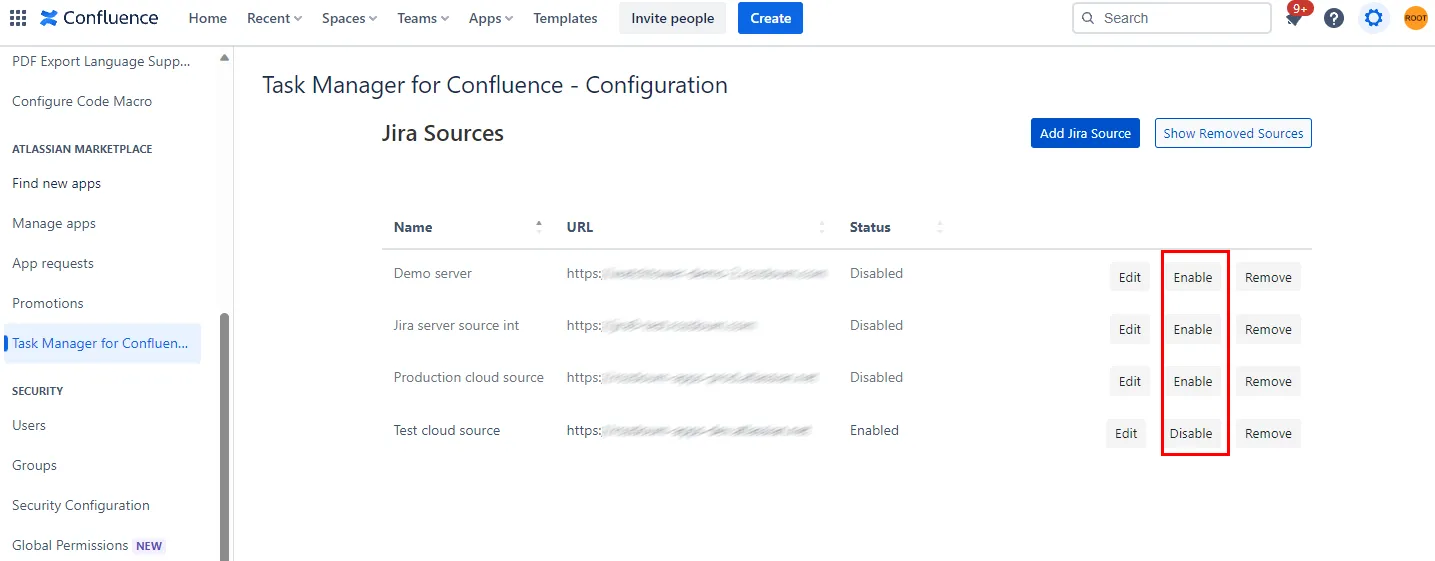Click the sidebar vertical scrollbar thumb
Screen dimensions: 1435x561
tap(224, 437)
